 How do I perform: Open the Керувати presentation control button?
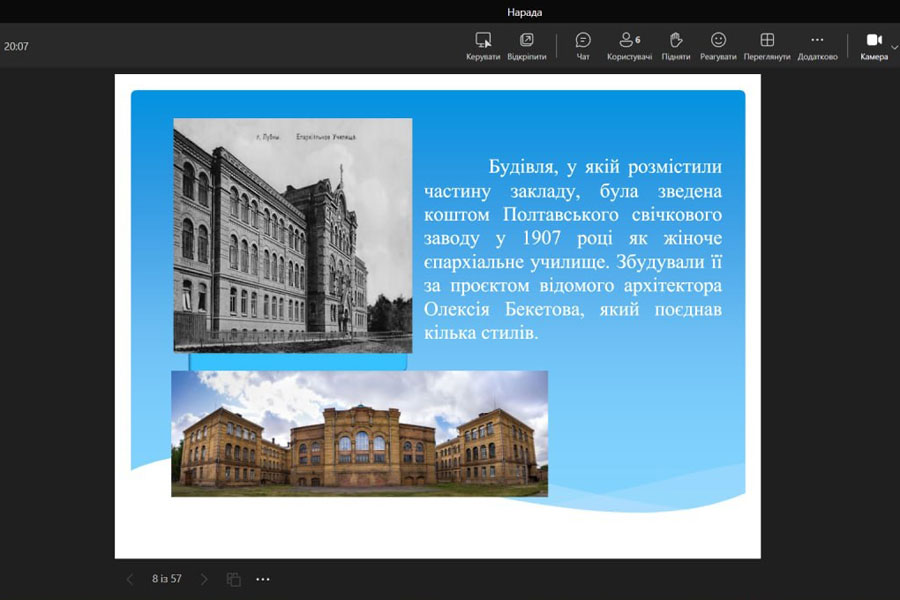[x=483, y=45]
